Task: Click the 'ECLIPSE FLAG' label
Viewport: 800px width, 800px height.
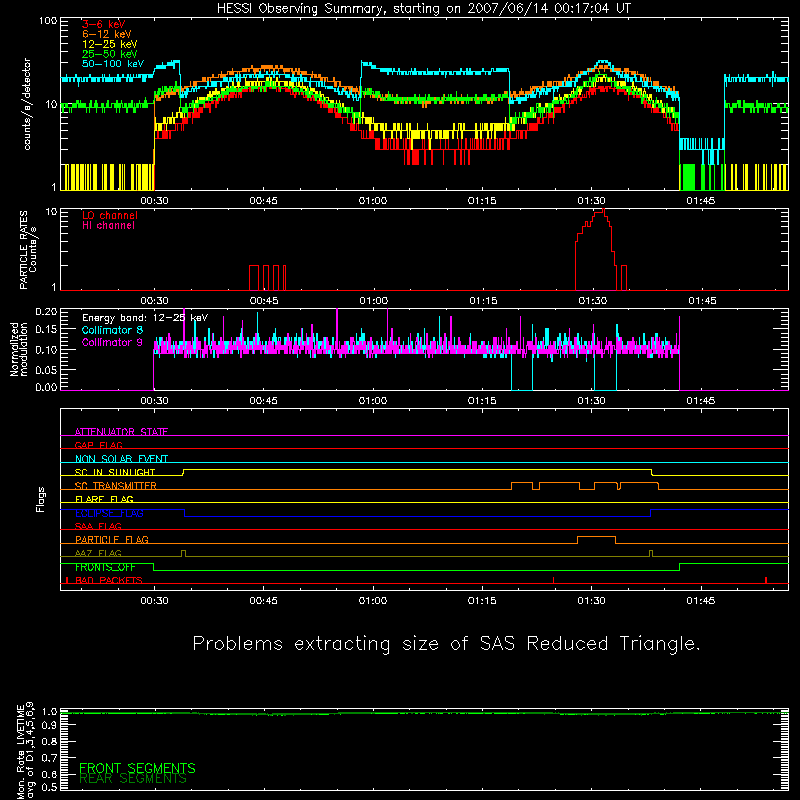Action: point(109,513)
